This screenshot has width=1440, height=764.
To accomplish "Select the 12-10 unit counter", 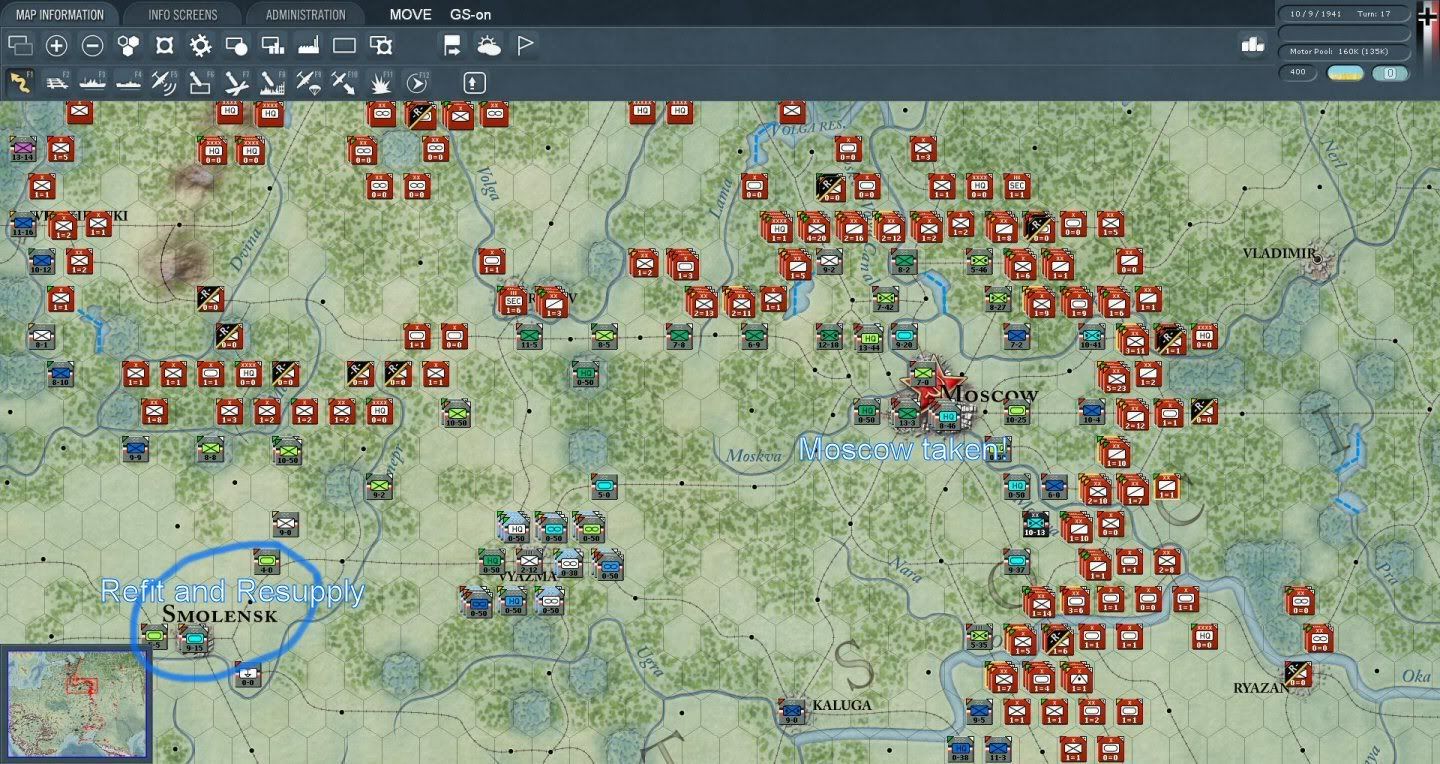I will point(828,337).
